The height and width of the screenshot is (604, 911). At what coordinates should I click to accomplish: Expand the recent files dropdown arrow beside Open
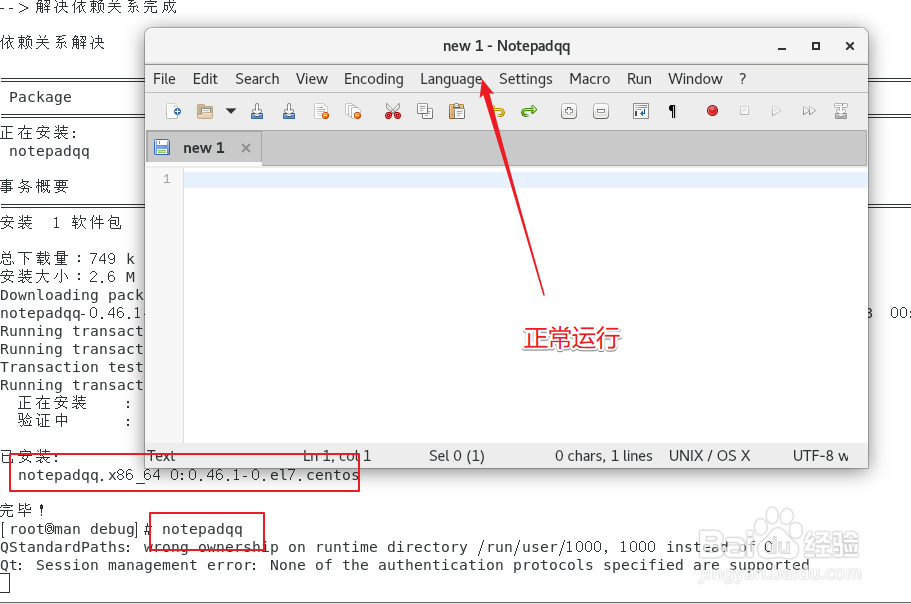[231, 111]
